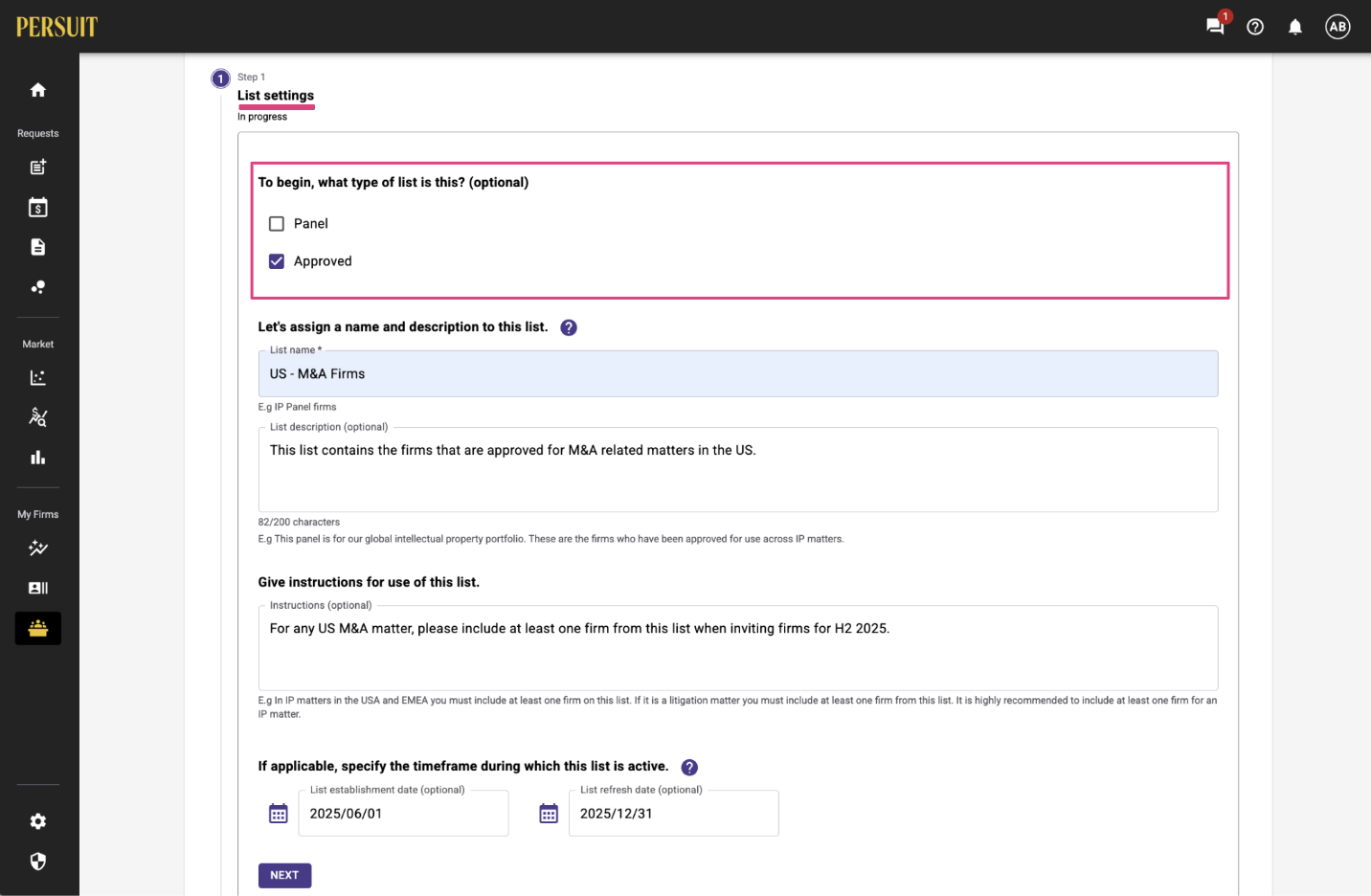The height and width of the screenshot is (896, 1371).
Task: Open calendar for list establishment date
Action: click(279, 814)
